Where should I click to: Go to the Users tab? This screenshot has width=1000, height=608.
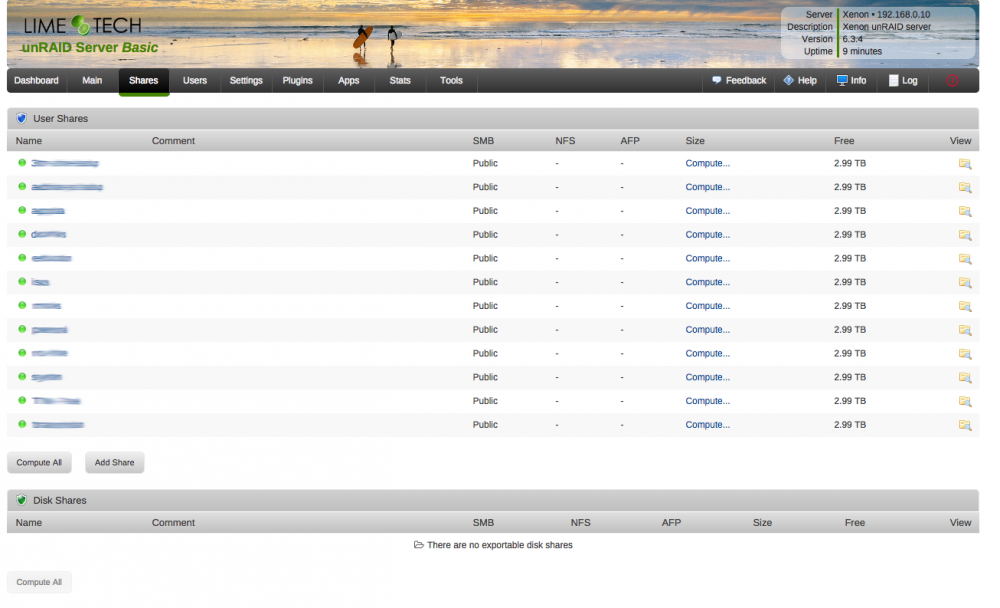pos(195,80)
